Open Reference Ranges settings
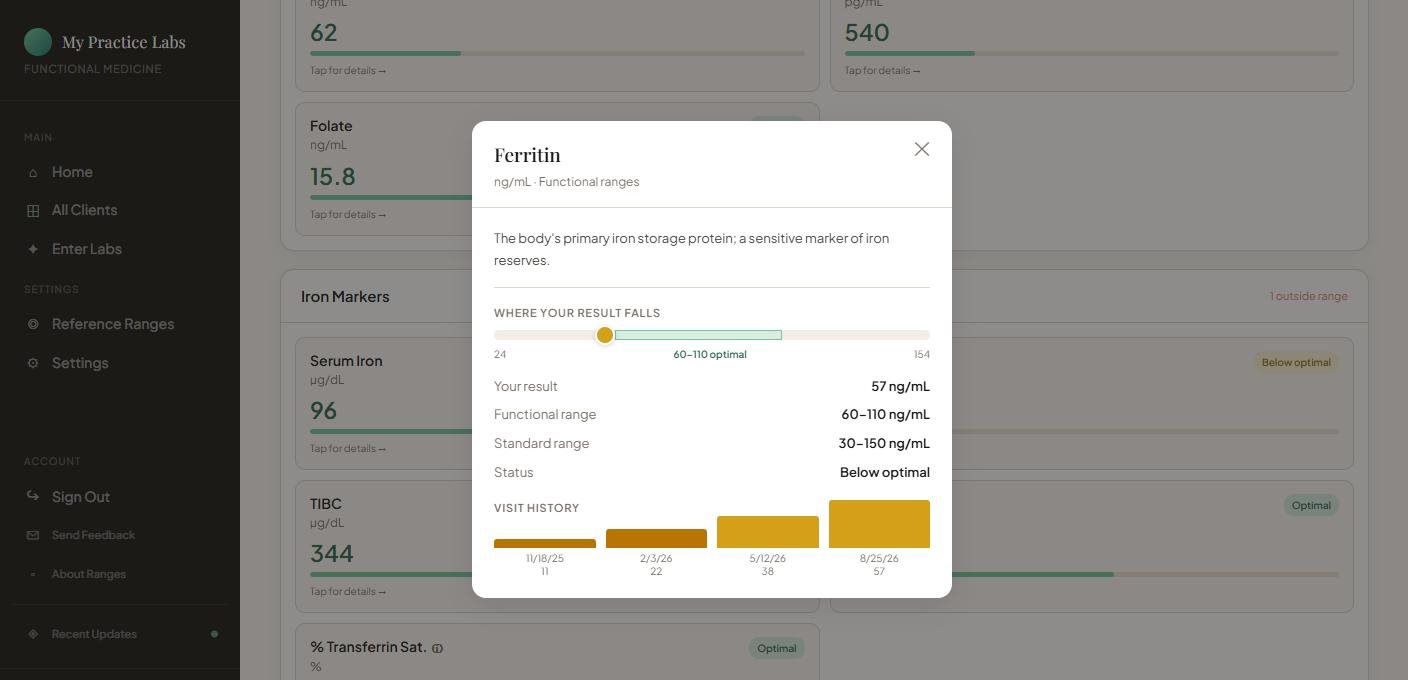1408x680 pixels. click(113, 324)
